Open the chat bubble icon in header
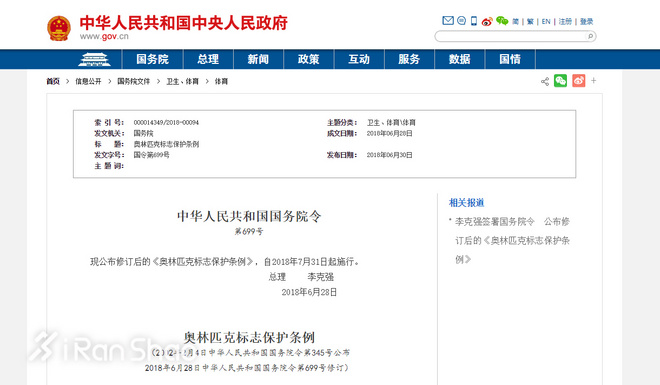The image size is (660, 385). (461, 20)
